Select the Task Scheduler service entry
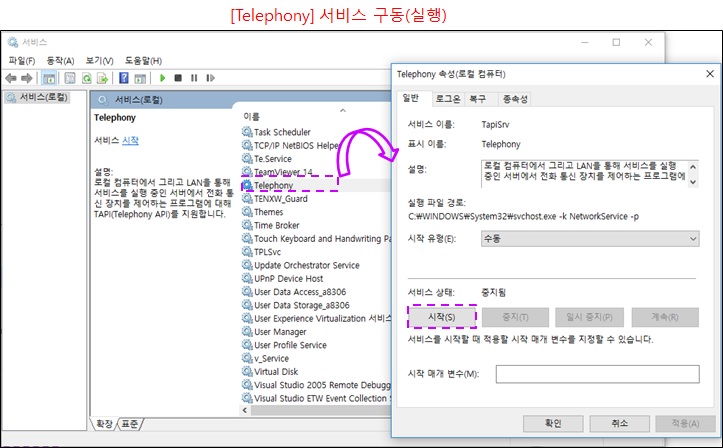 pos(281,132)
